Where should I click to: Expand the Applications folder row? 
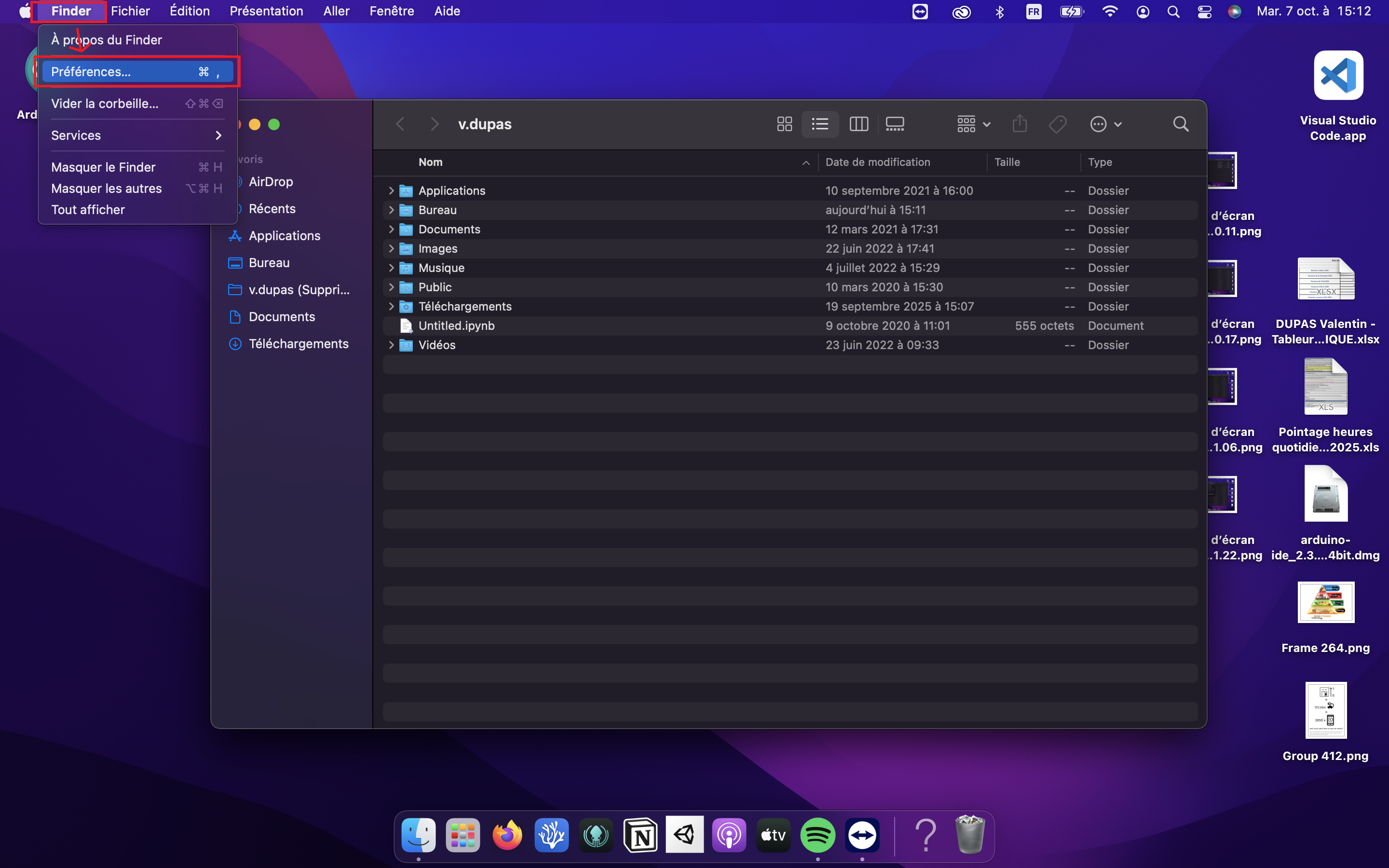[x=392, y=190]
